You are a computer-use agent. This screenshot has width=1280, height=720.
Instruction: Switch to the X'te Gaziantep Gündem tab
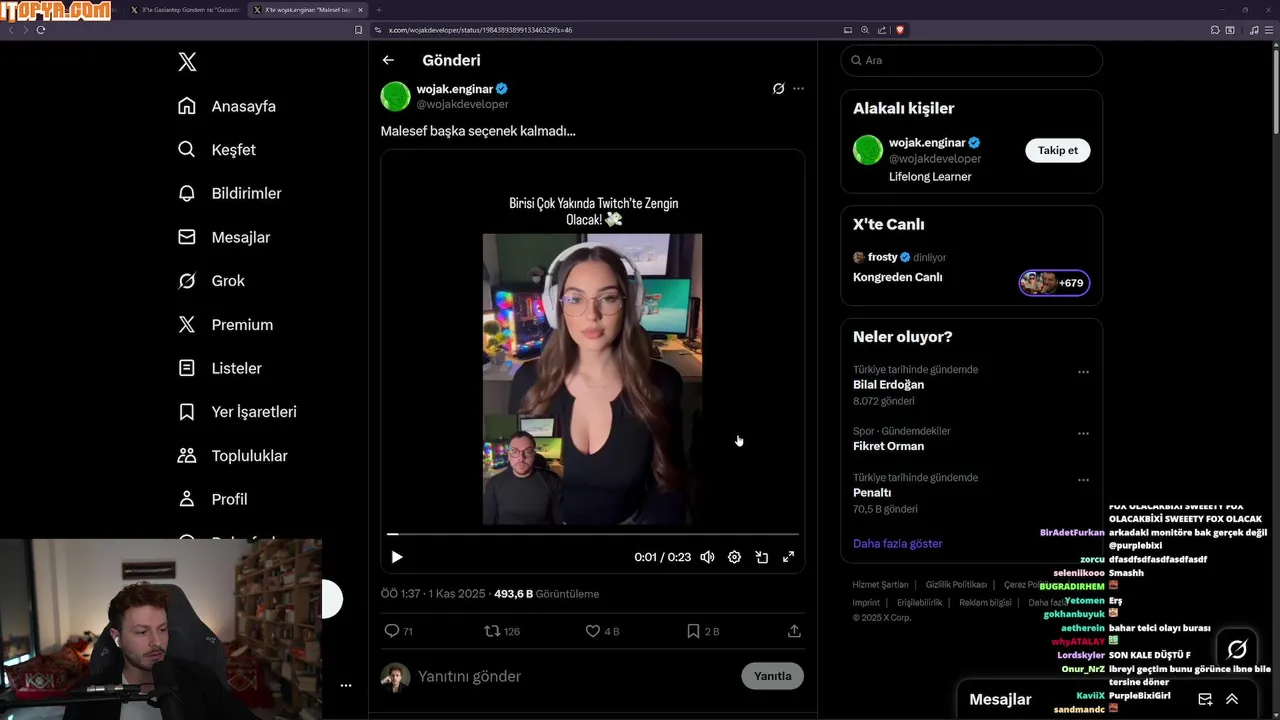click(x=184, y=10)
